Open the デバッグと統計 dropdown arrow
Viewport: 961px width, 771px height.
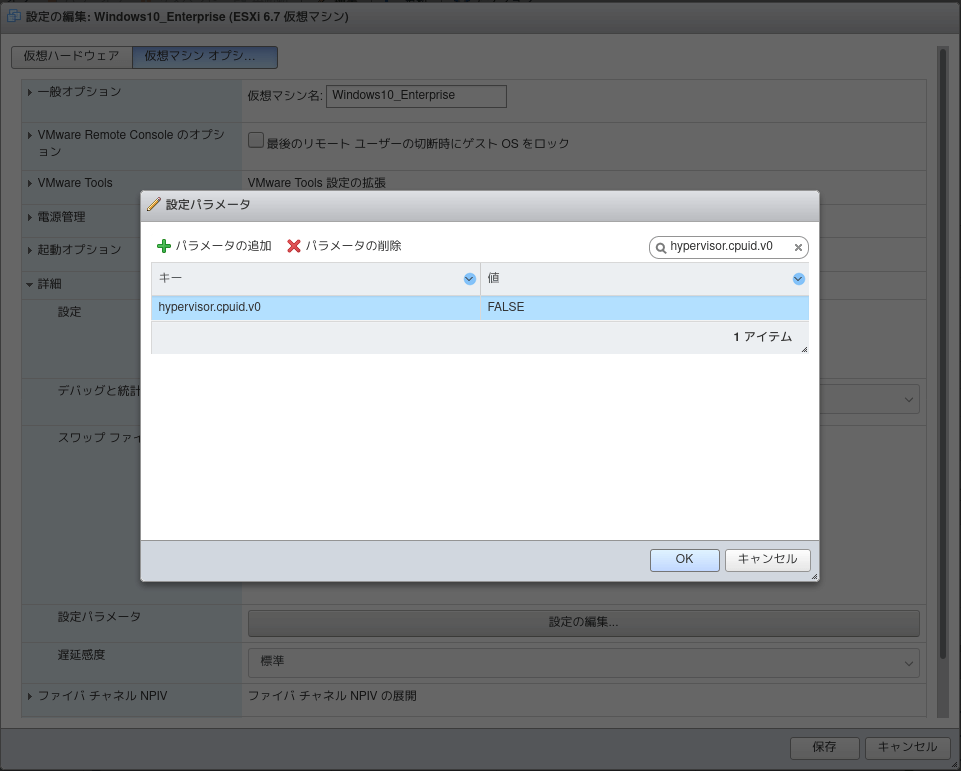tap(908, 400)
